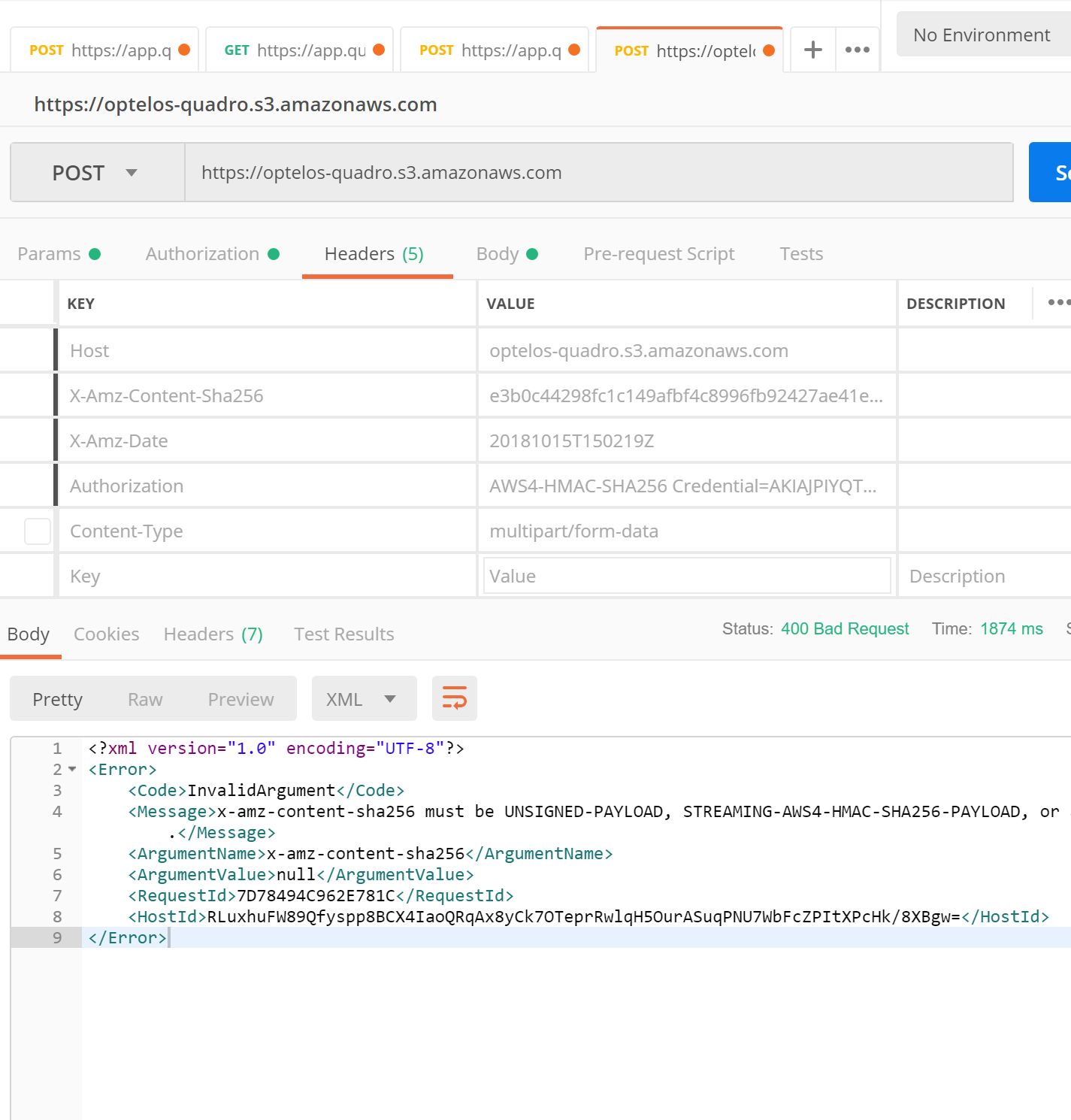
Task: Click the X-Amz-Content-Sha256 key cell
Action: coord(267,395)
